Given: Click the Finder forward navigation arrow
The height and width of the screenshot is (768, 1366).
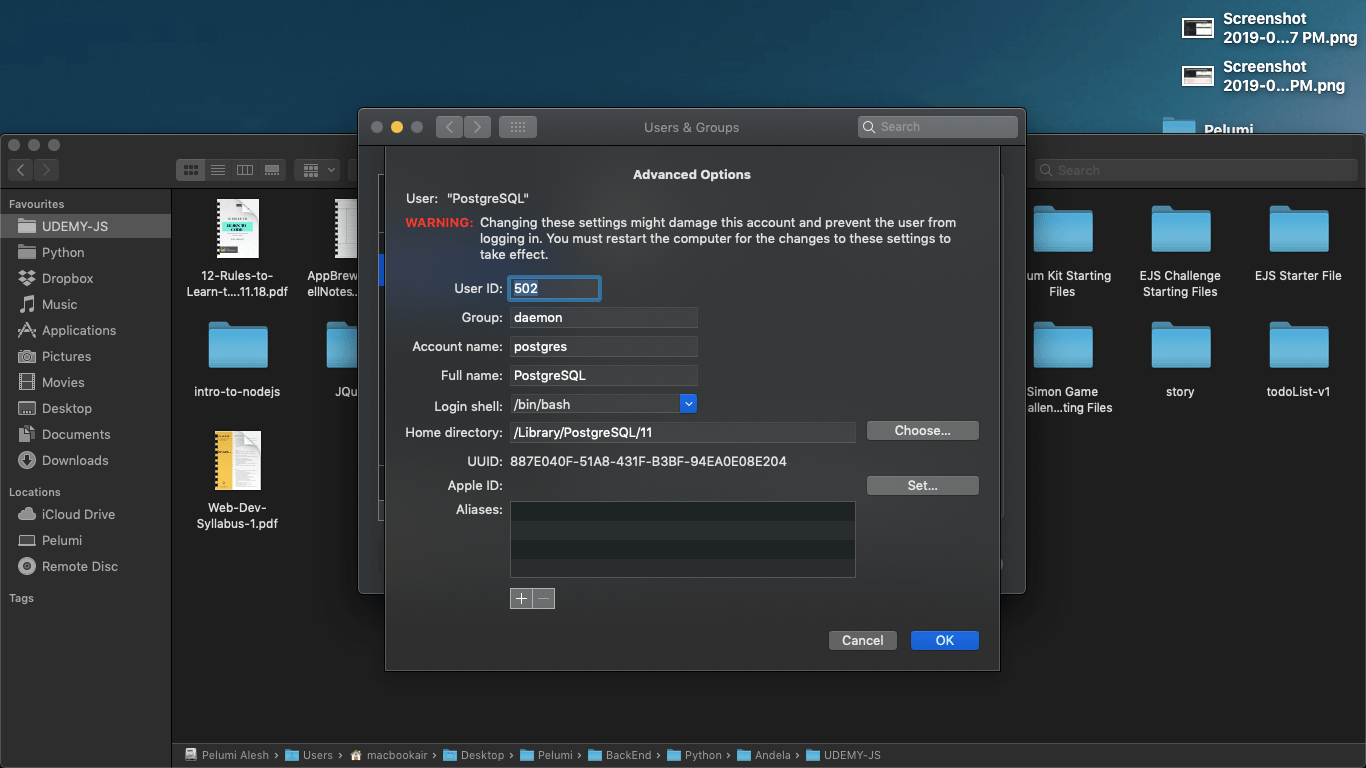Looking at the screenshot, I should pyautogui.click(x=47, y=170).
